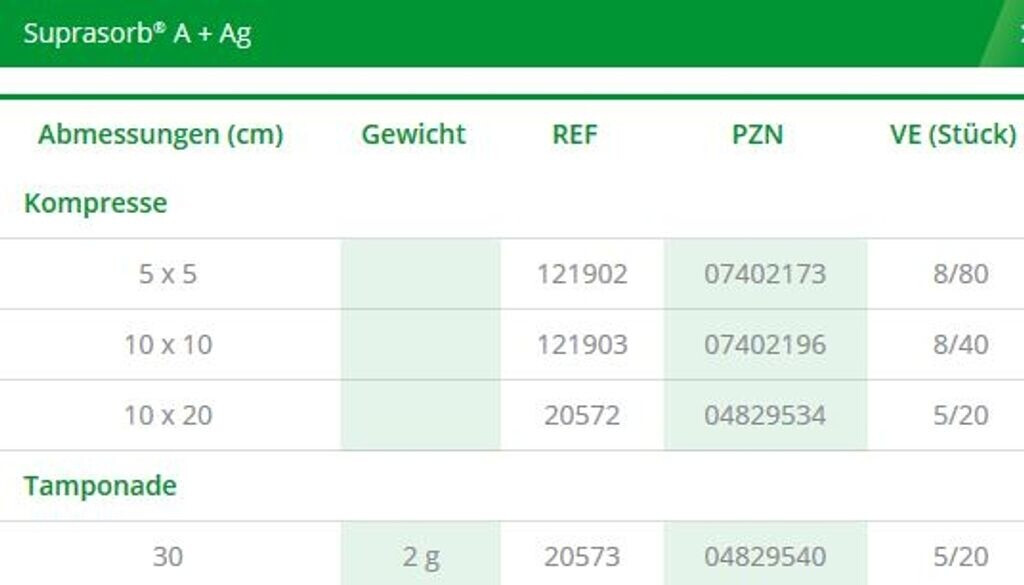Click the 10 x 10 dimension cell
The width and height of the screenshot is (1024, 585).
click(168, 345)
